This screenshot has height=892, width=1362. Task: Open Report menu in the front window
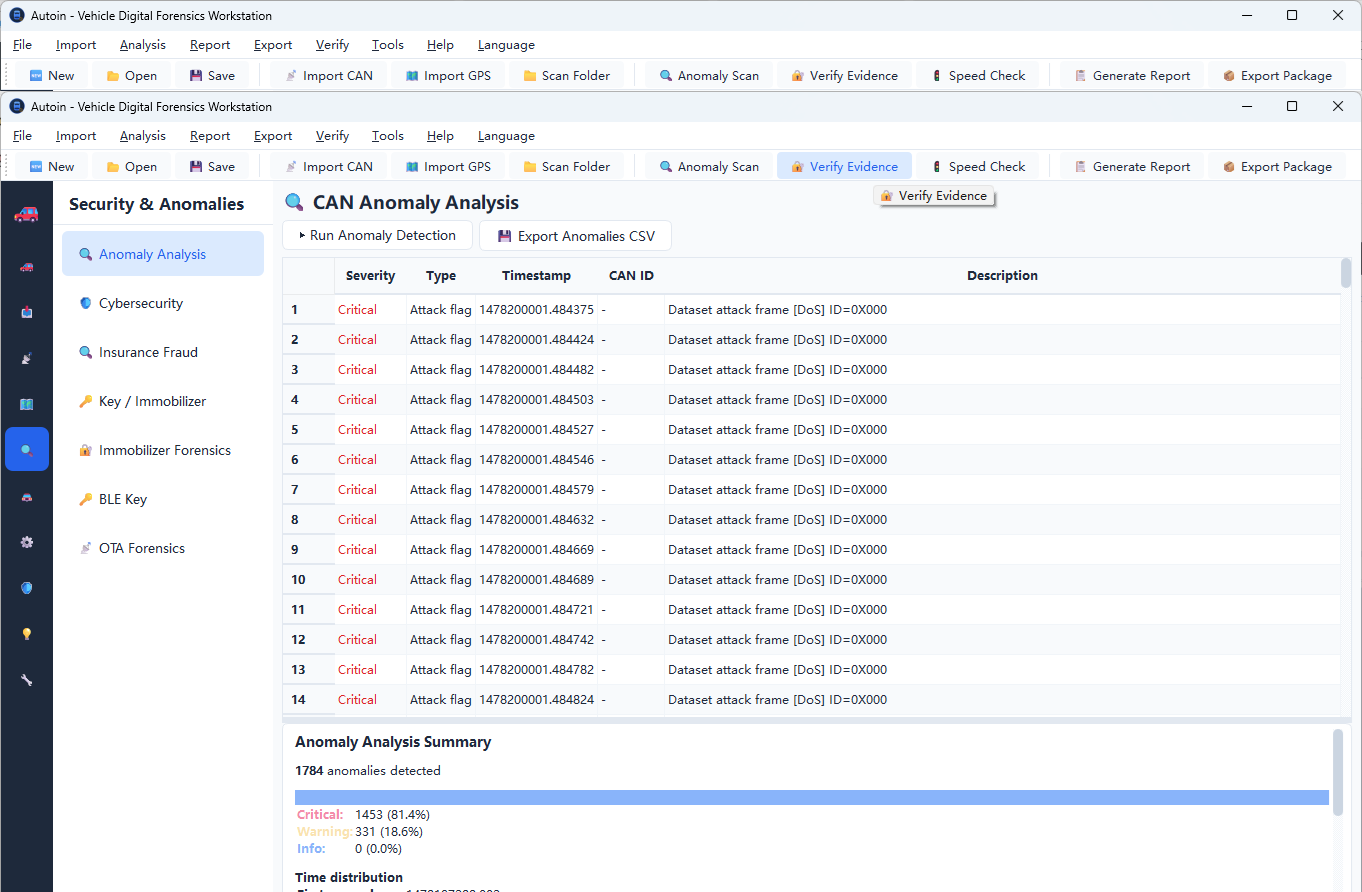[x=210, y=136]
